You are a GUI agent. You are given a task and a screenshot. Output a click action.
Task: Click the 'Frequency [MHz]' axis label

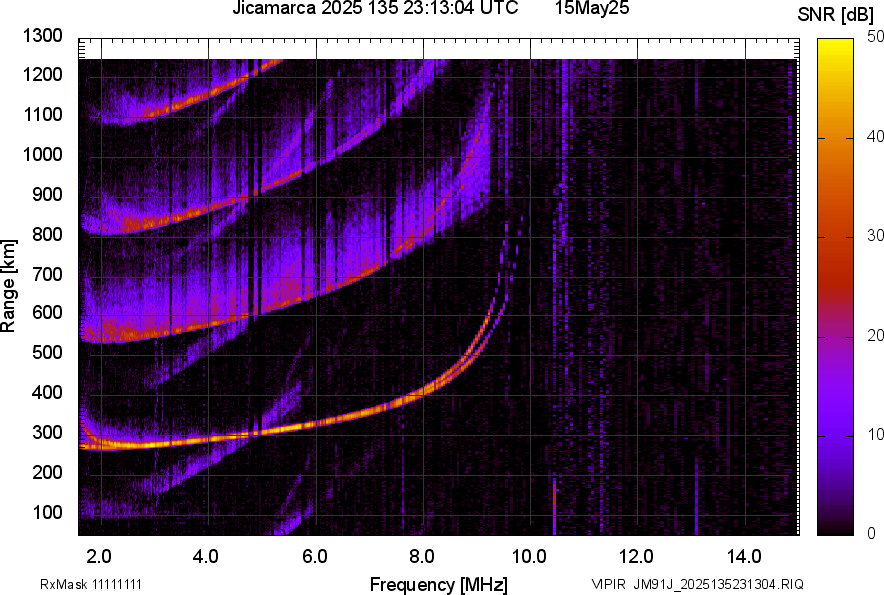(439, 584)
